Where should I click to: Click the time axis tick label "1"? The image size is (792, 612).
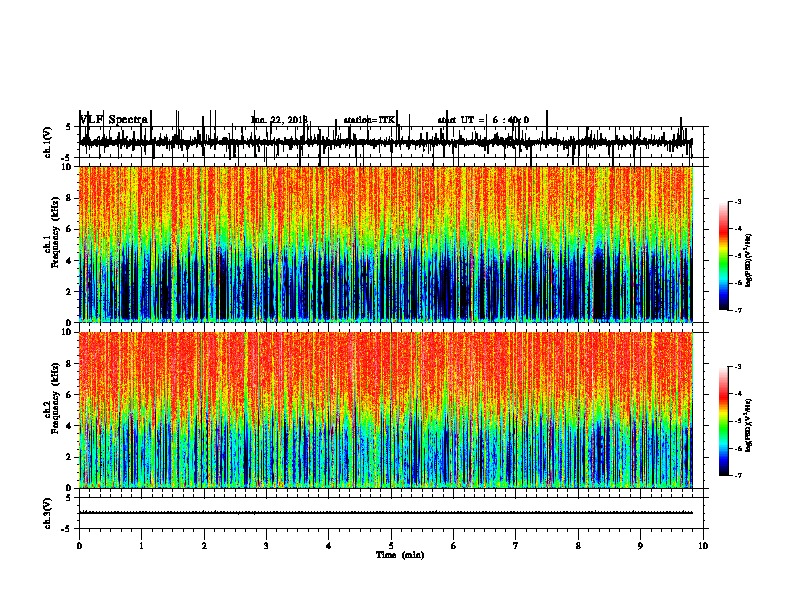[x=141, y=546]
